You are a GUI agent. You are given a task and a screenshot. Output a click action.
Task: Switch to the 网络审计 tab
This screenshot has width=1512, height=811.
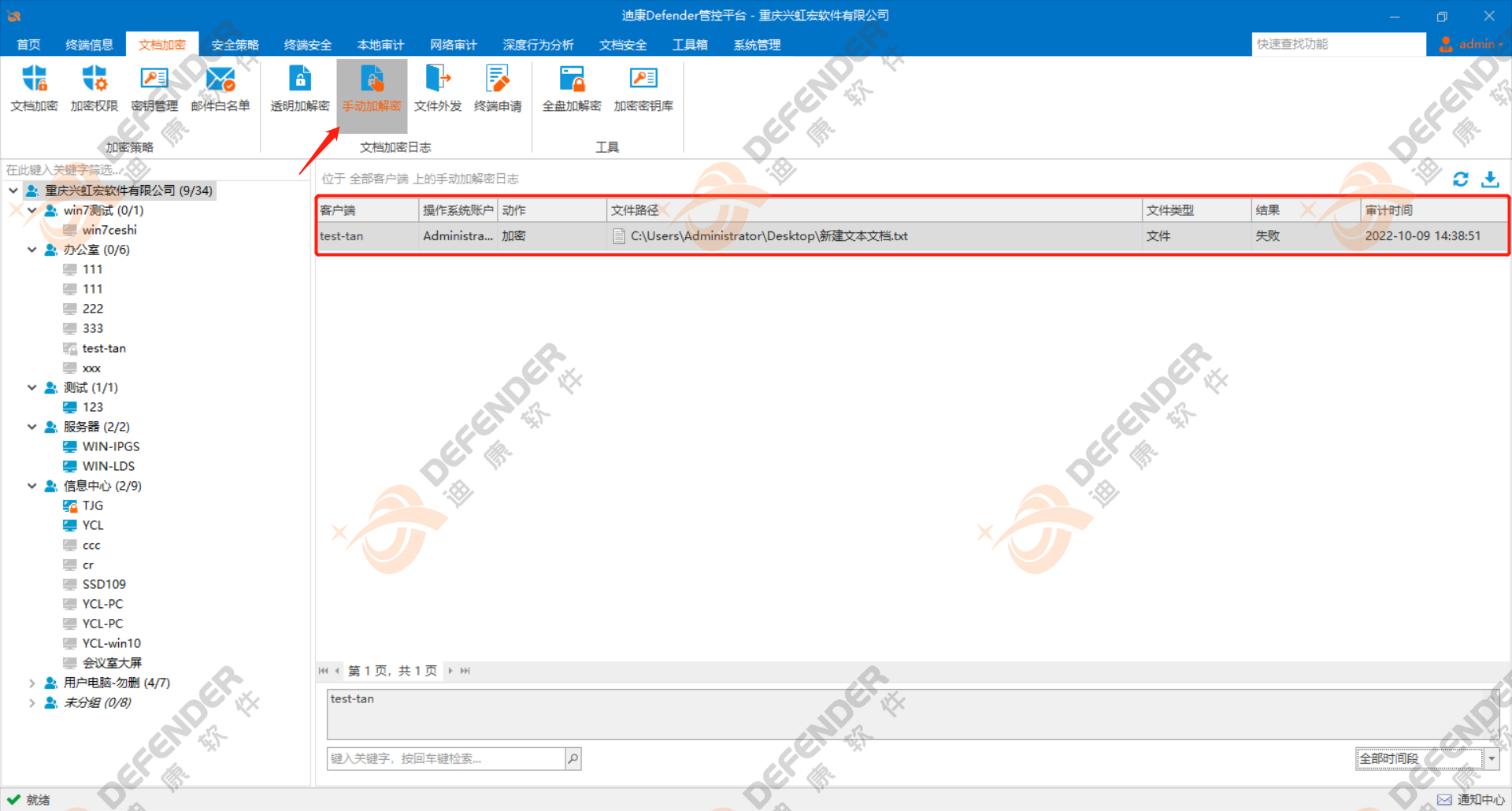(x=454, y=45)
